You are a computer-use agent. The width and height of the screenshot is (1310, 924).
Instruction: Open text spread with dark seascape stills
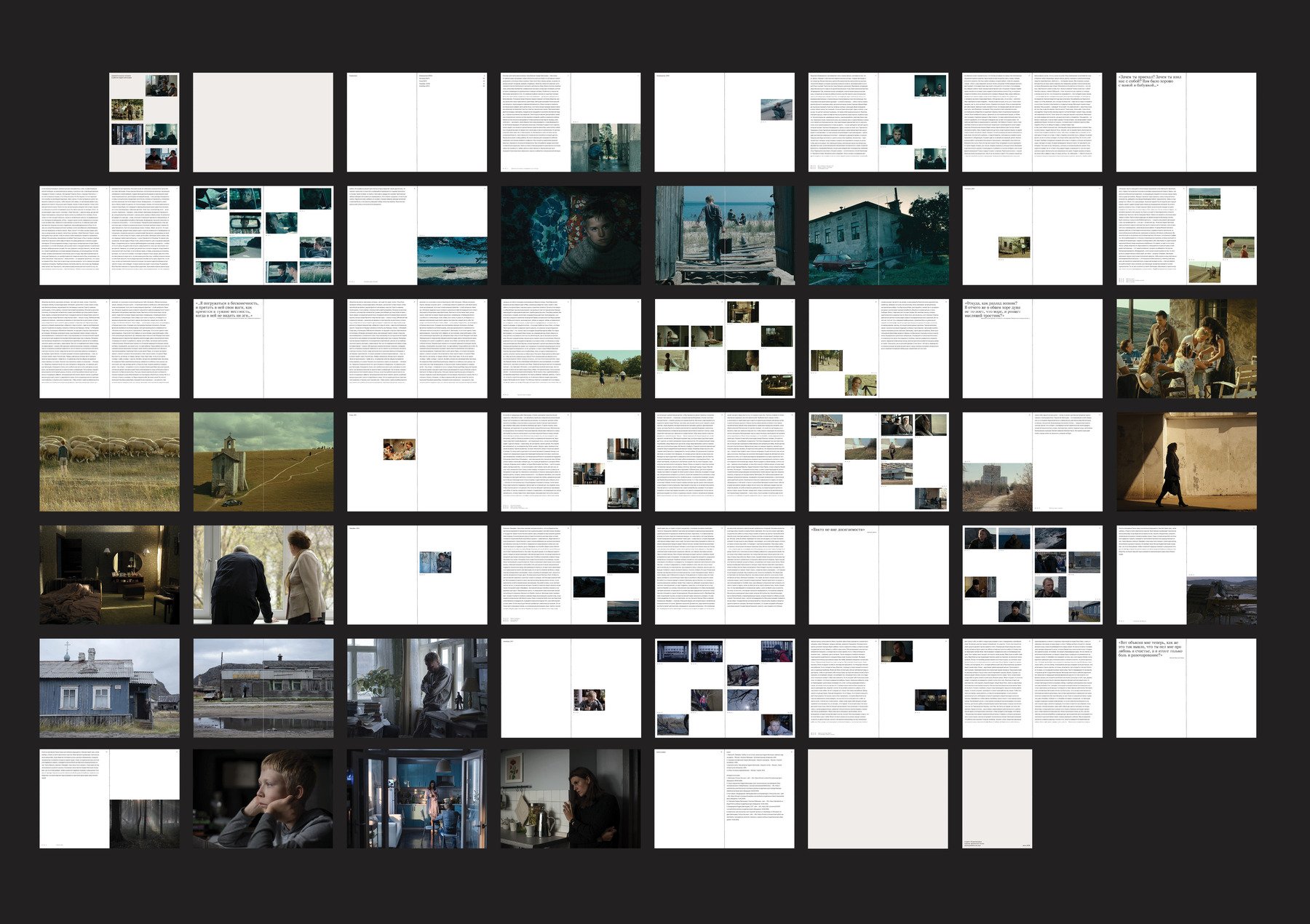(571, 575)
